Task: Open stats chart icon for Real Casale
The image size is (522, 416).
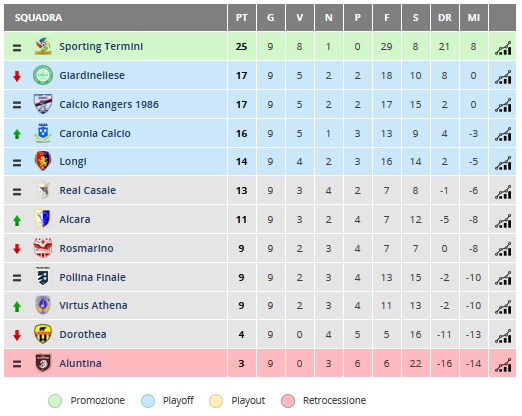Action: [x=503, y=192]
